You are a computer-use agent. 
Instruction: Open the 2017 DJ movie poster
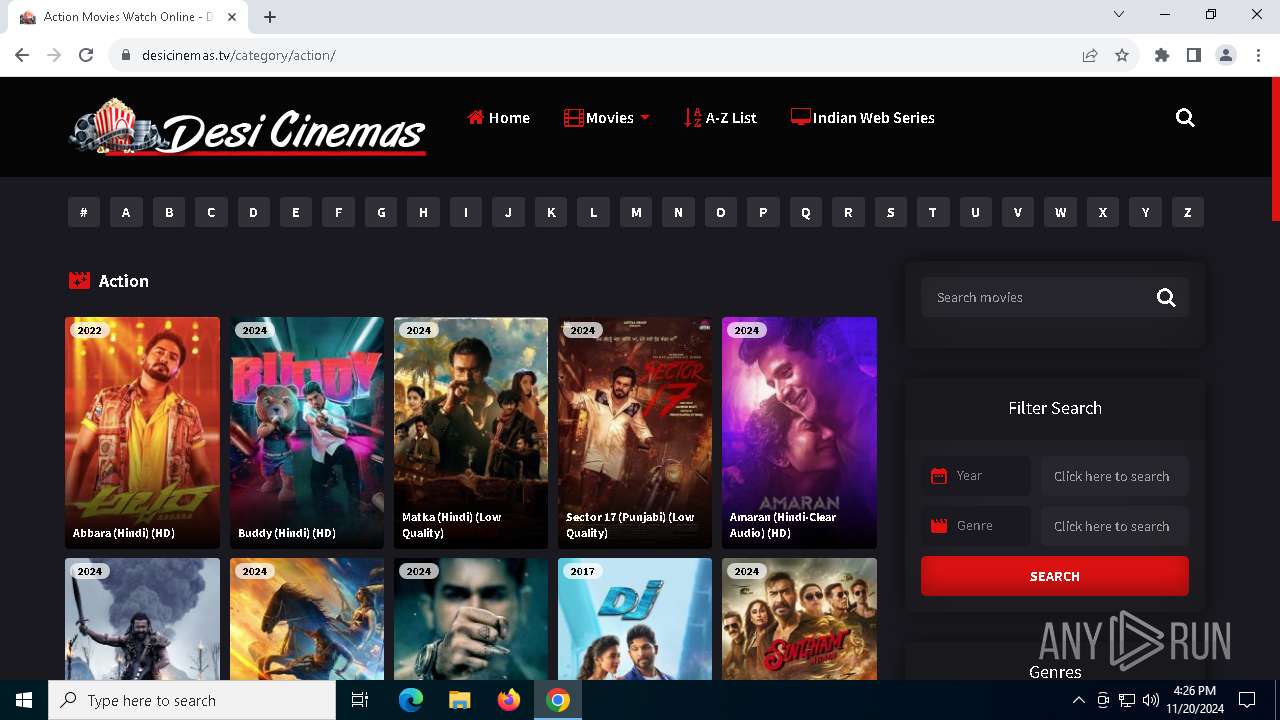[635, 619]
